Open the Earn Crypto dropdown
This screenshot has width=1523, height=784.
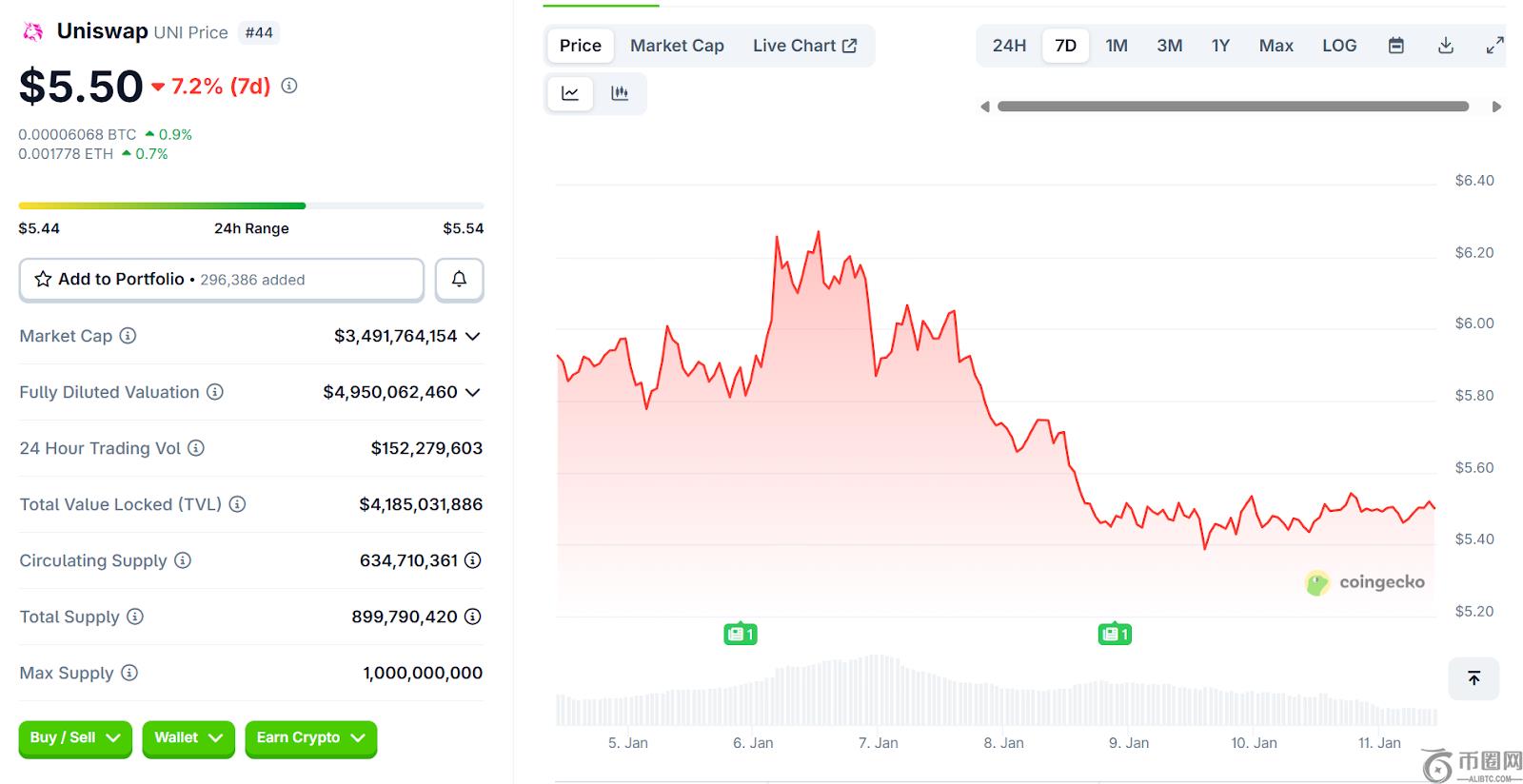310,738
